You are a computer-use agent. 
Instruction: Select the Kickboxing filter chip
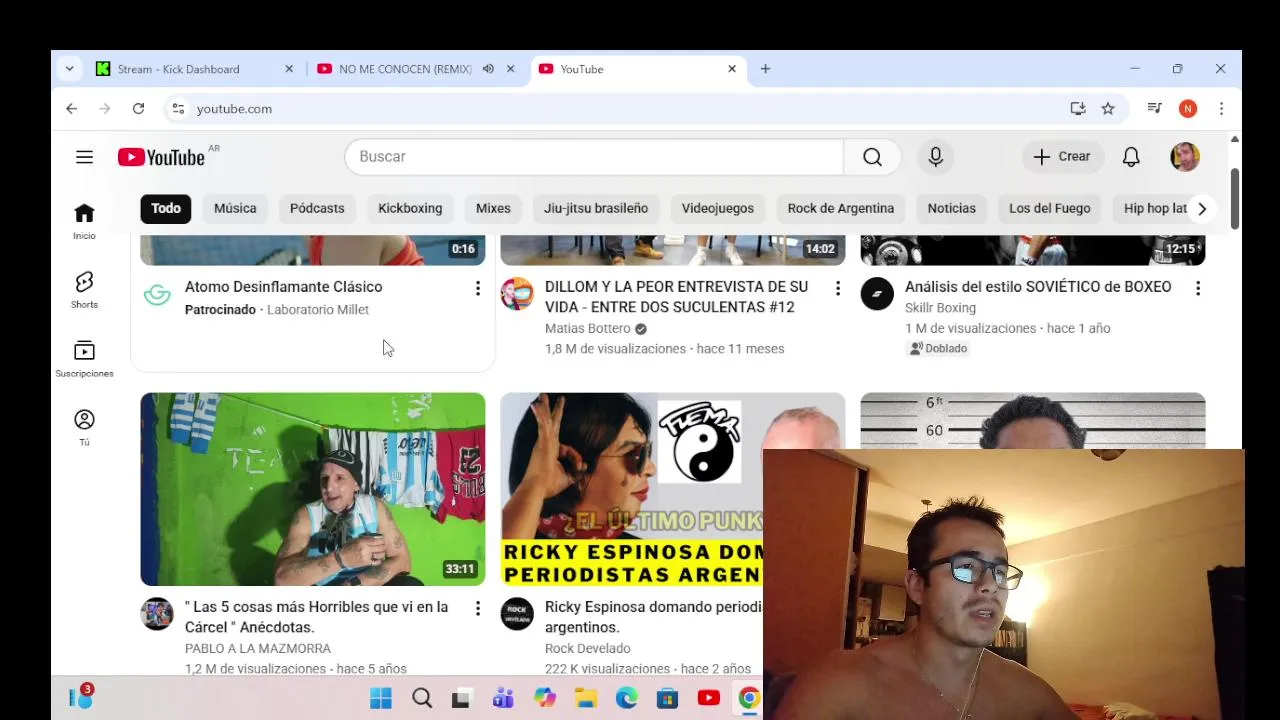pyautogui.click(x=410, y=208)
